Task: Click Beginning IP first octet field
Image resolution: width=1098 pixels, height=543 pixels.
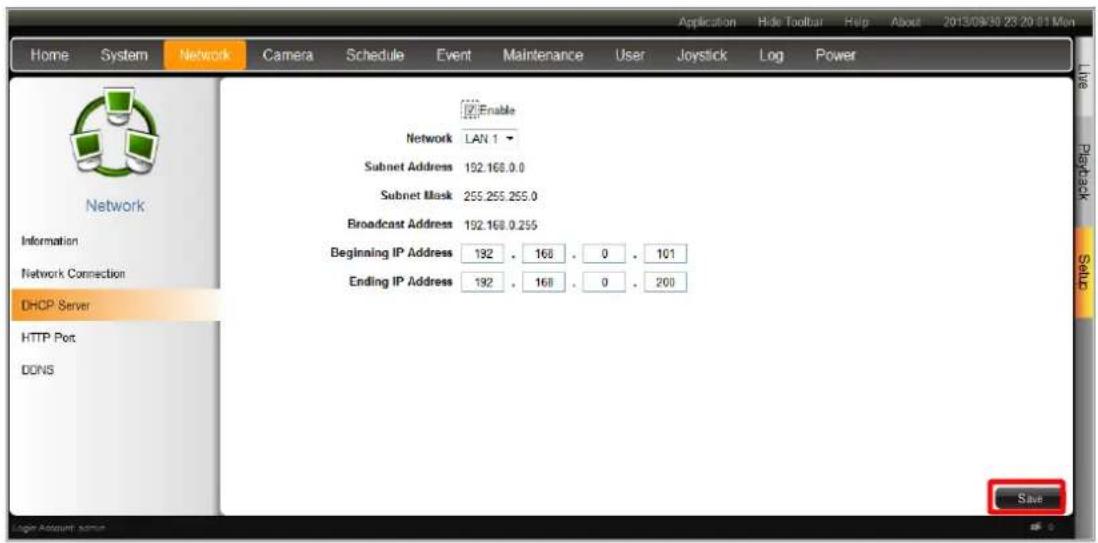Action: tap(480, 254)
